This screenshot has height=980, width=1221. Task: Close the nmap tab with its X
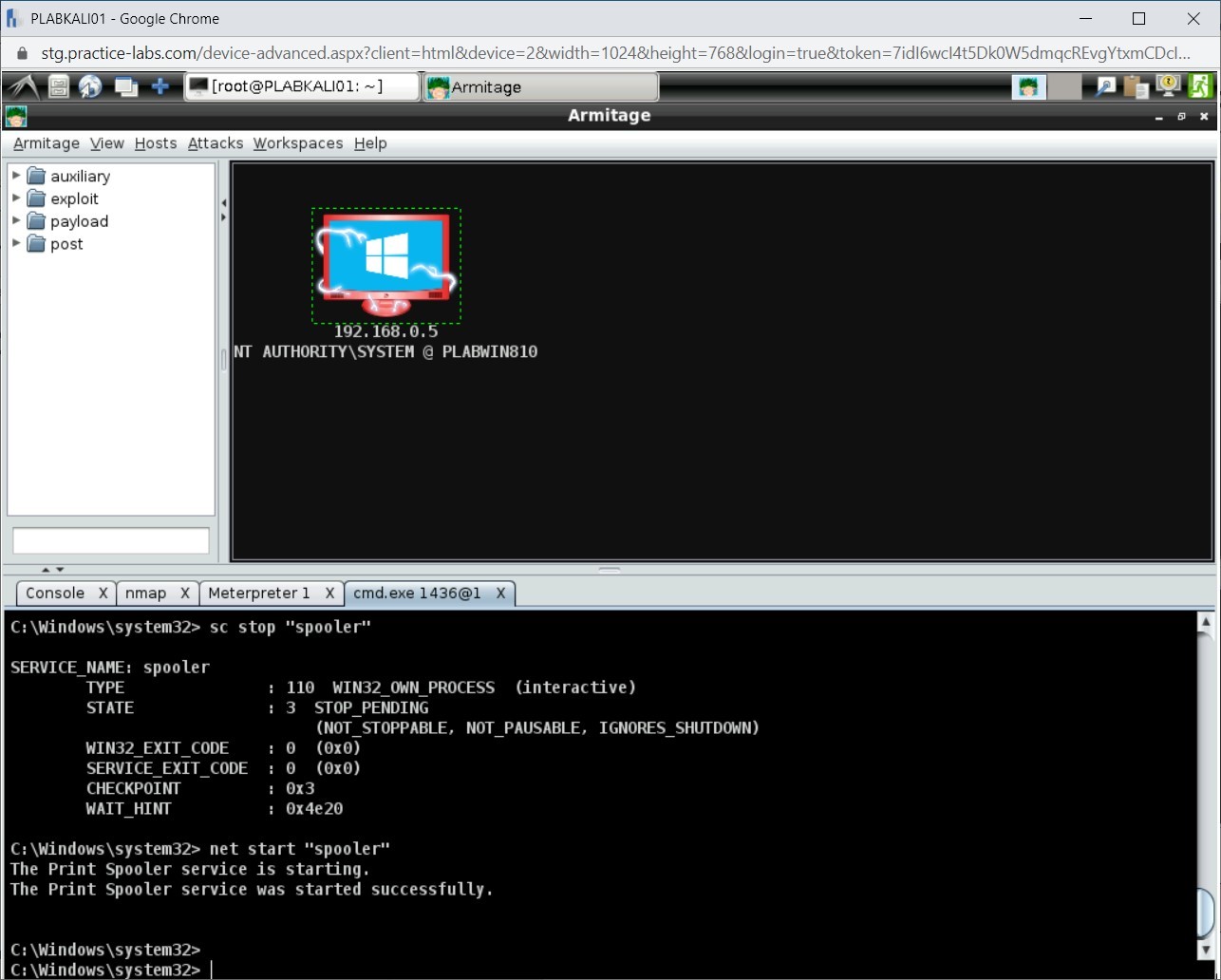(x=184, y=593)
